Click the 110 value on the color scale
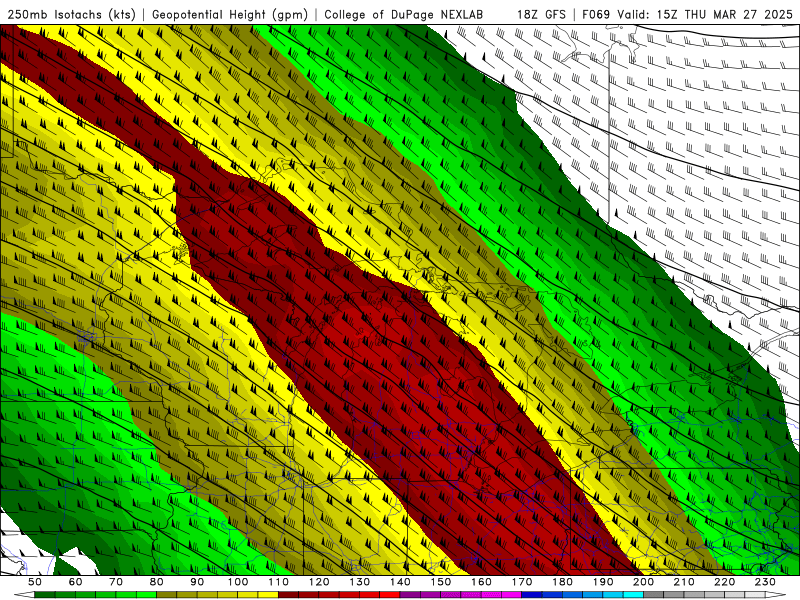The width and height of the screenshot is (800, 600). 279,582
